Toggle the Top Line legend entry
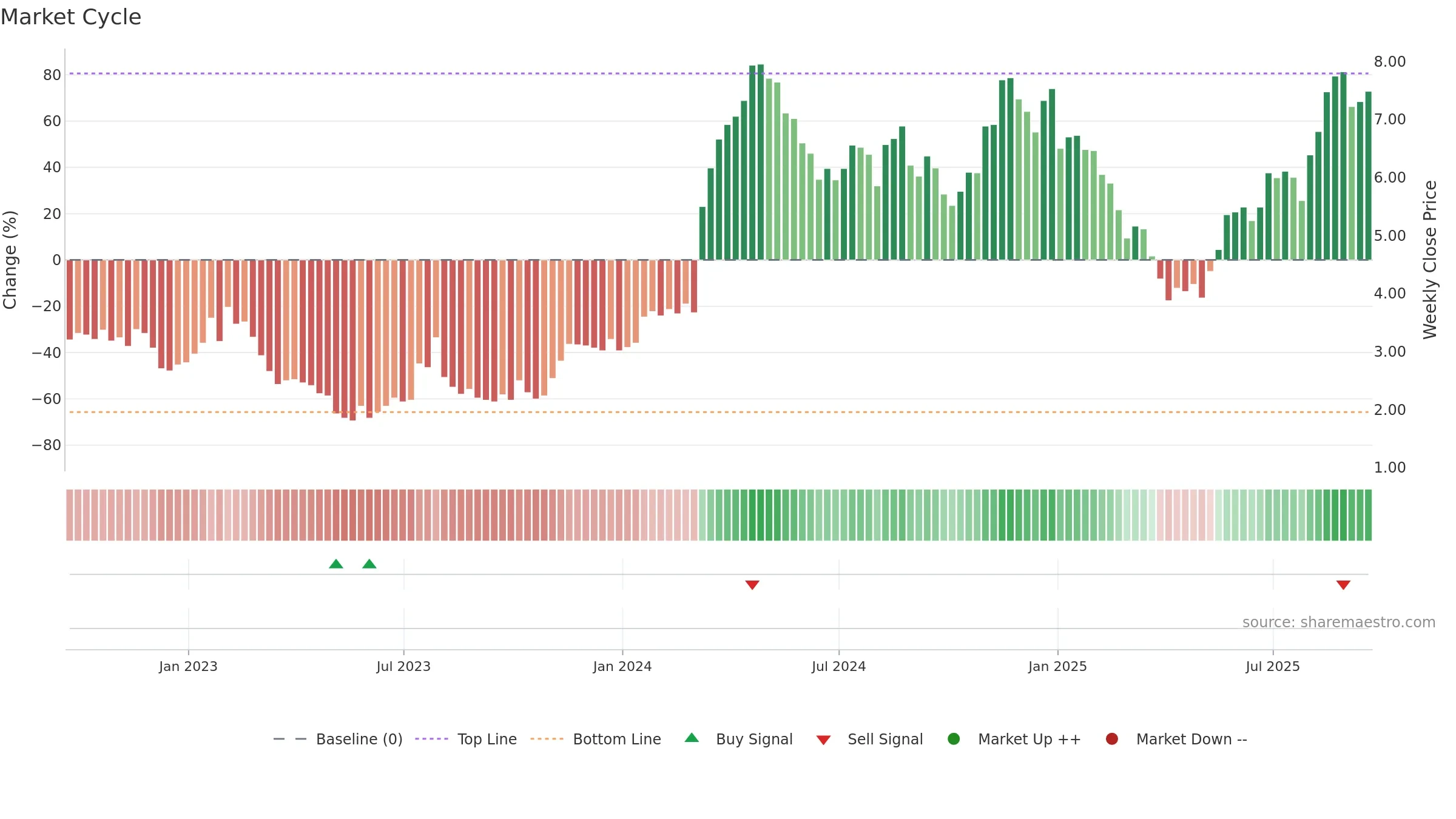The width and height of the screenshot is (1456, 819). [x=466, y=739]
